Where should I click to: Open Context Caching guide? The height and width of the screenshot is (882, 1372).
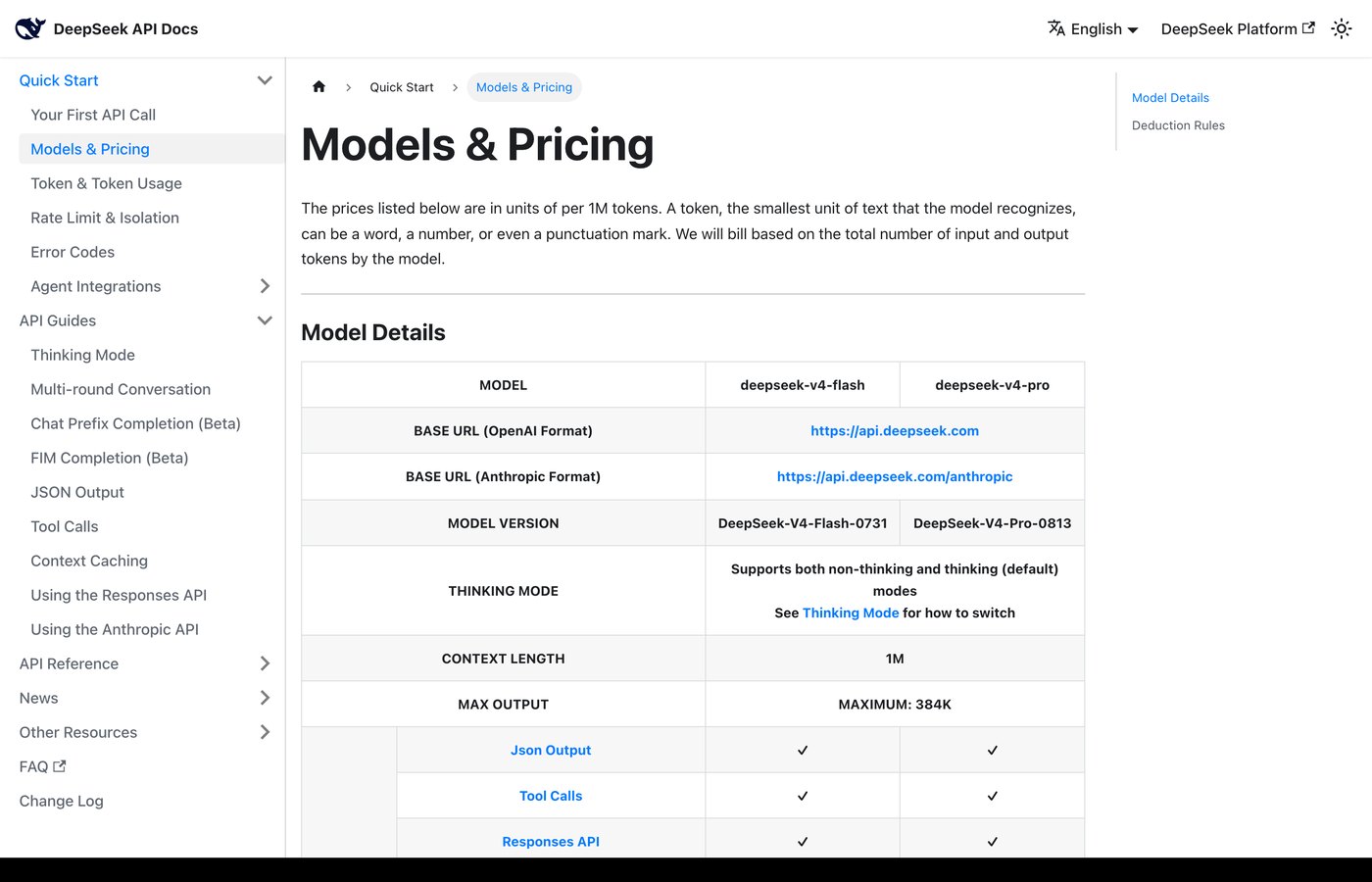(x=89, y=561)
